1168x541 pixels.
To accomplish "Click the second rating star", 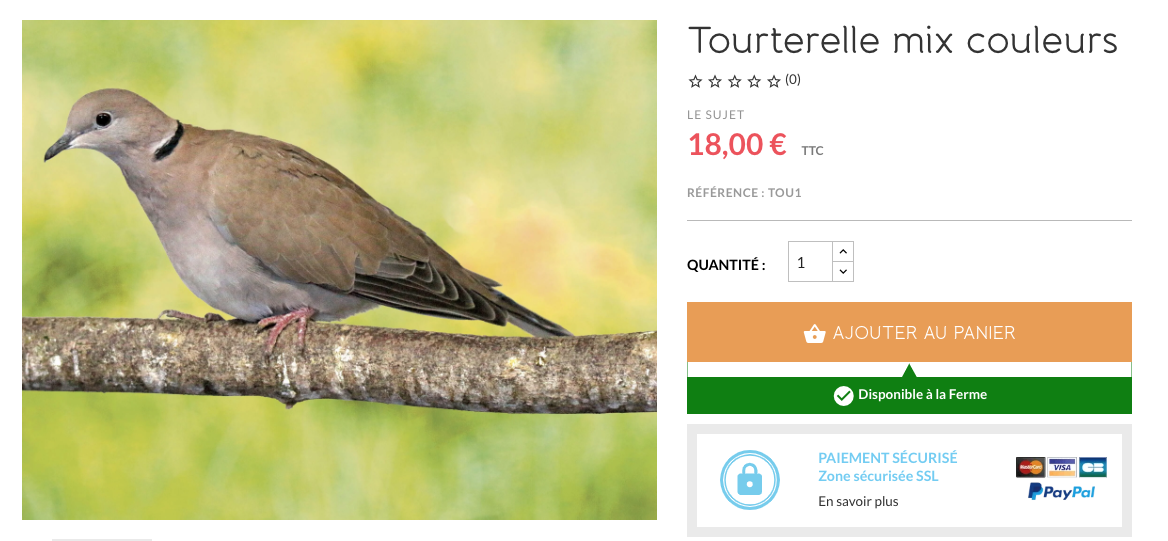I will point(715,81).
